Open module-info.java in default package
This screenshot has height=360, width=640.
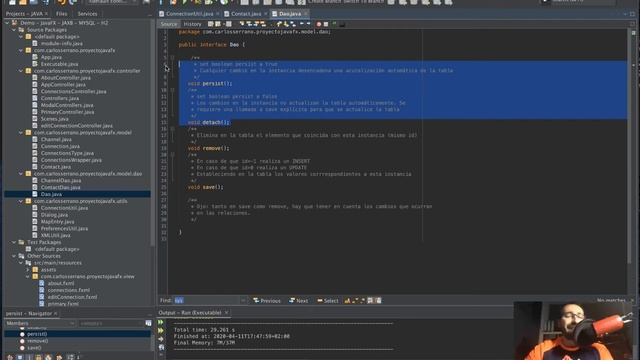(61, 44)
